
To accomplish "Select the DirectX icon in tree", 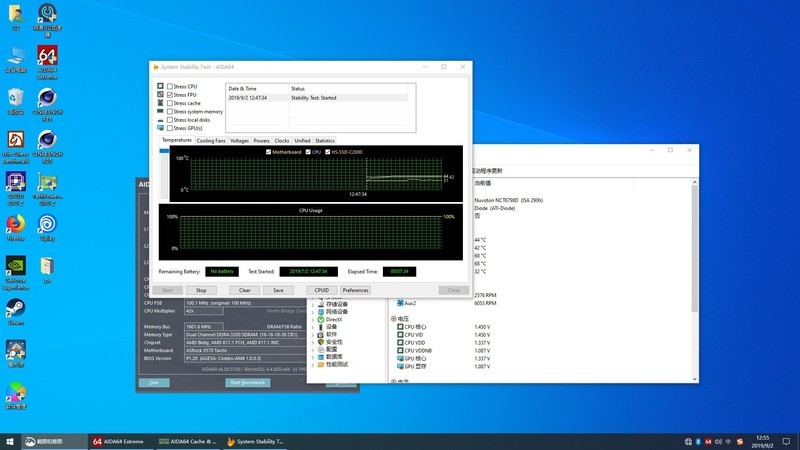I will point(320,319).
